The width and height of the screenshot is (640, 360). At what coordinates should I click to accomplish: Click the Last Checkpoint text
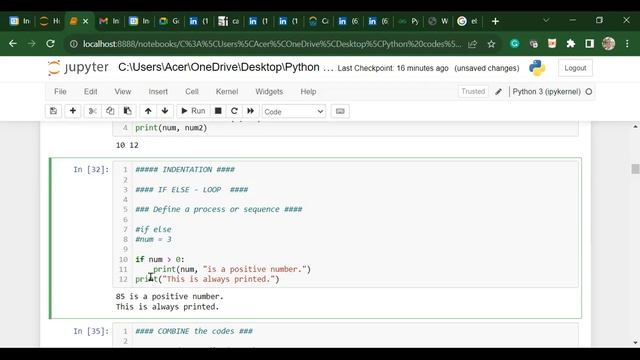coord(393,68)
